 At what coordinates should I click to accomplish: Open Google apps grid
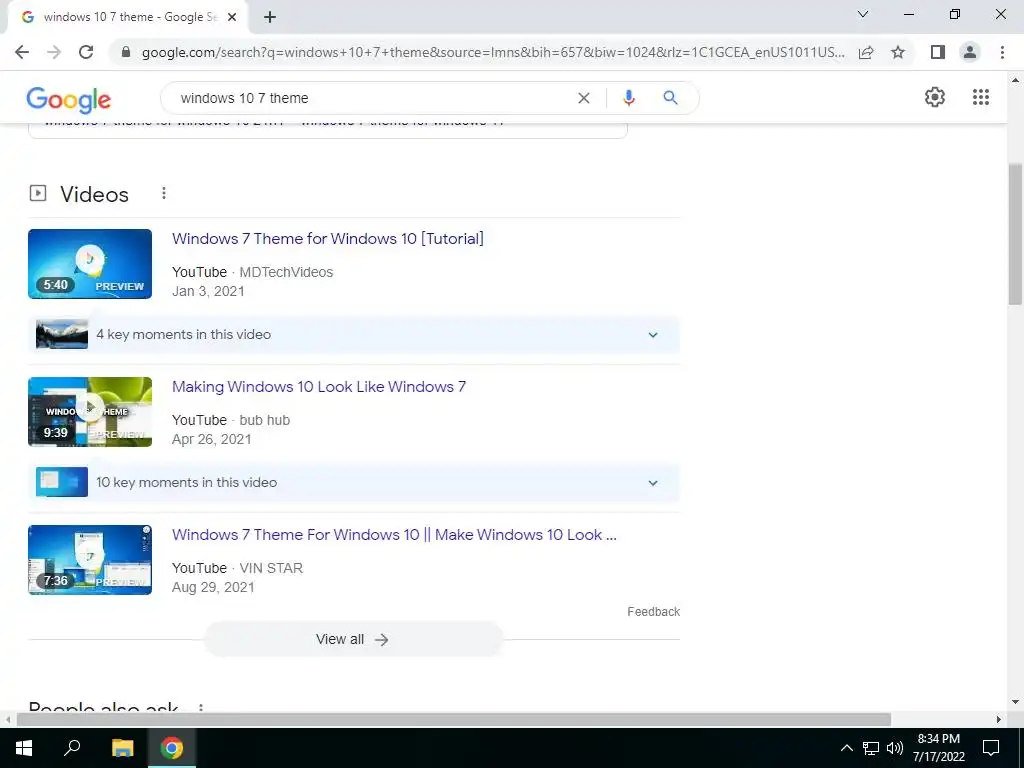tap(981, 97)
